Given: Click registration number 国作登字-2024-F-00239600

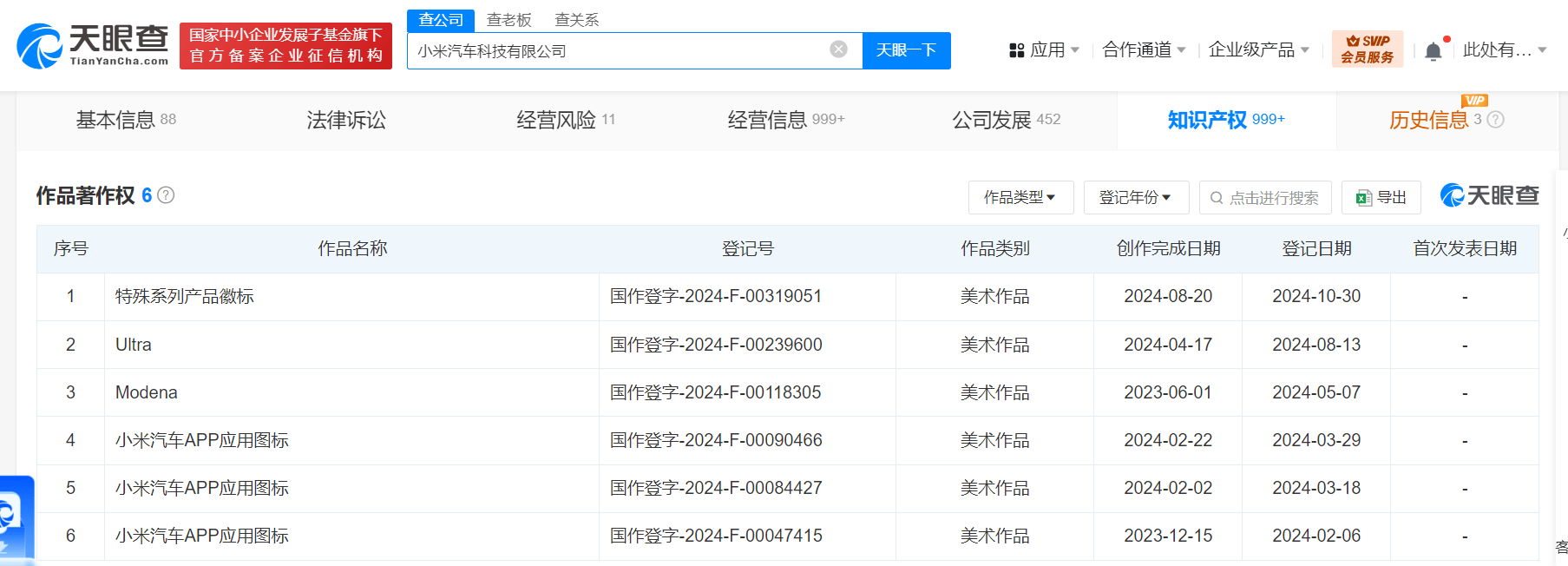Looking at the screenshot, I should pos(715,345).
